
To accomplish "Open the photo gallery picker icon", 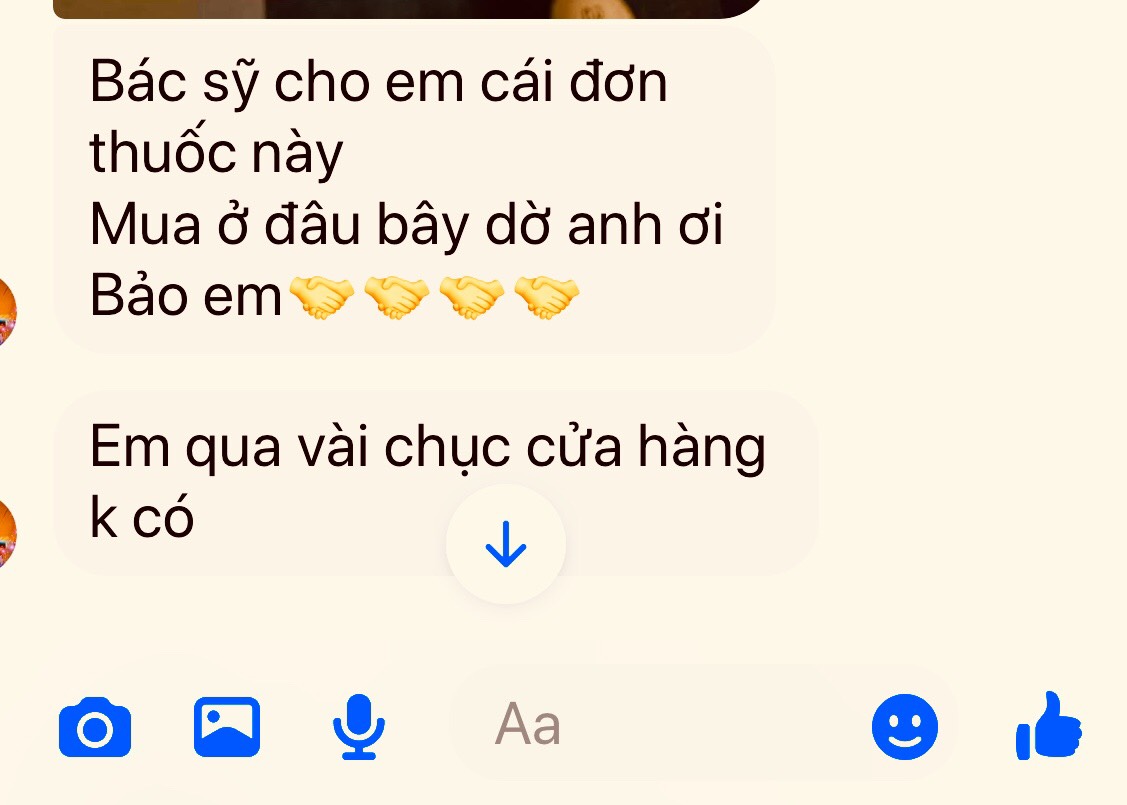I will [x=226, y=727].
